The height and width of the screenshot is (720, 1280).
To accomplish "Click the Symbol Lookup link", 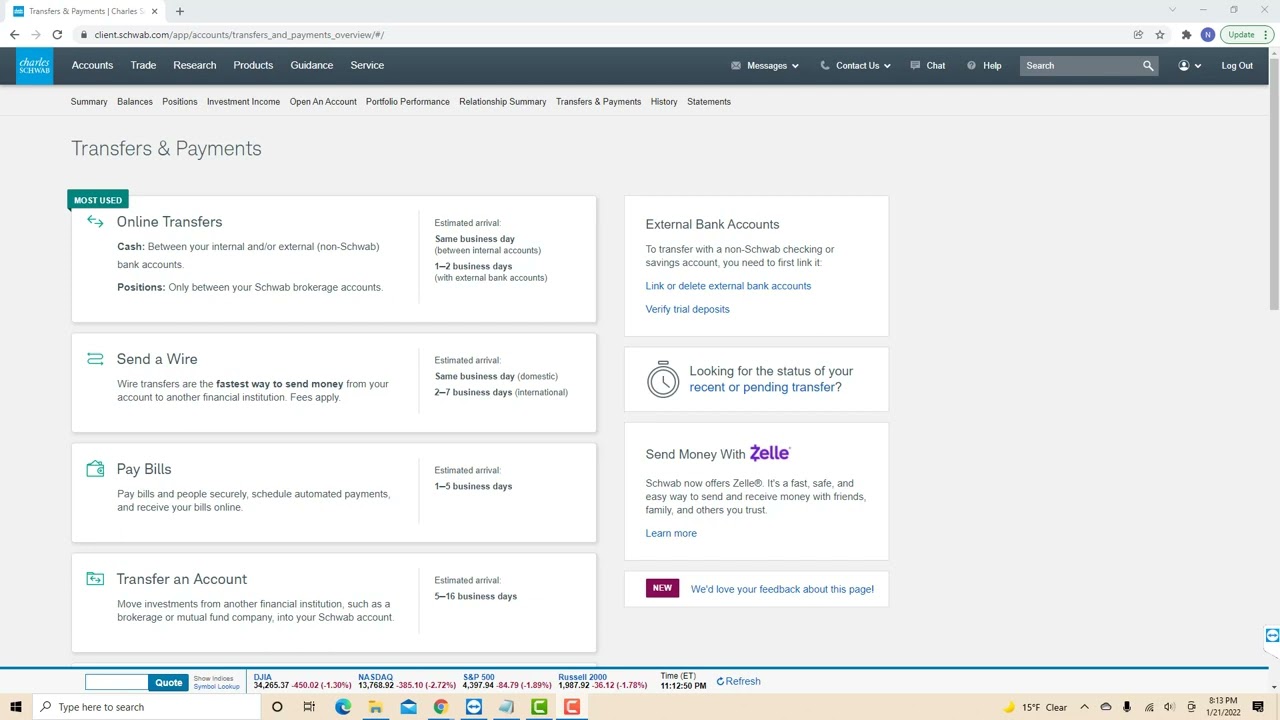I will 217,687.
